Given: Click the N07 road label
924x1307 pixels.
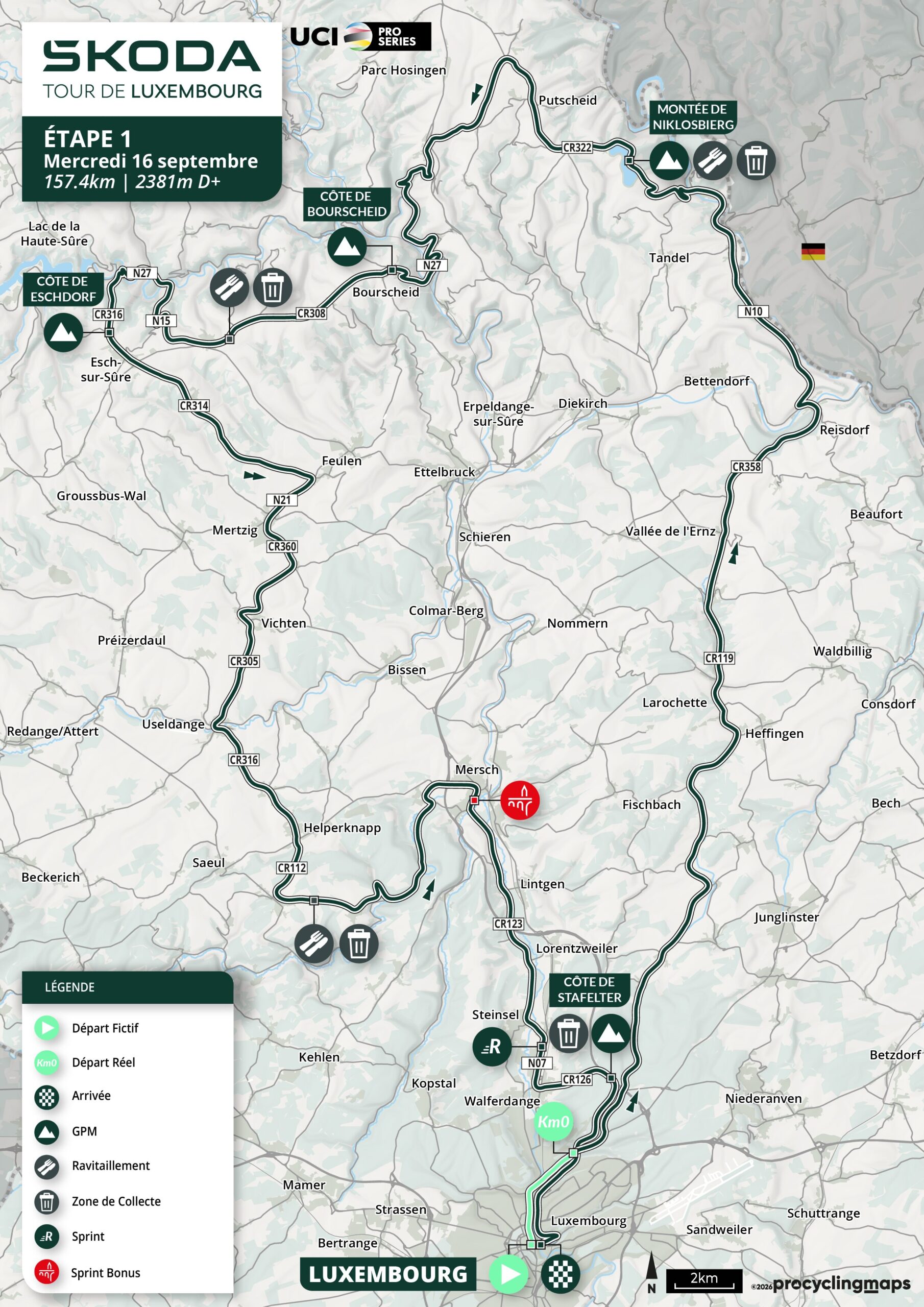Looking at the screenshot, I should pyautogui.click(x=537, y=1063).
